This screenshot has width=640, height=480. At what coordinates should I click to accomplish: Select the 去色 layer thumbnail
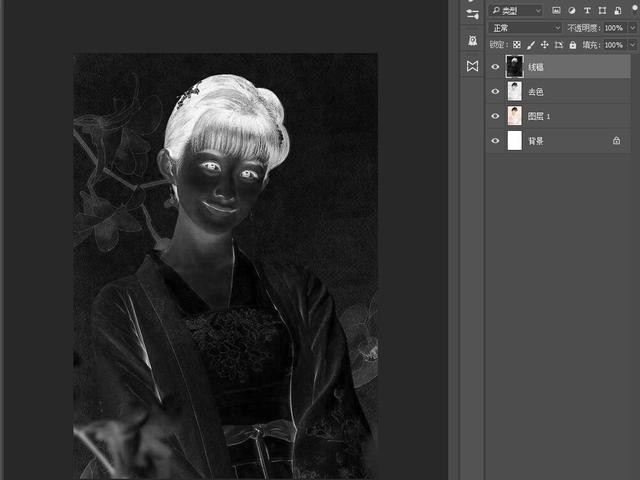(x=515, y=91)
